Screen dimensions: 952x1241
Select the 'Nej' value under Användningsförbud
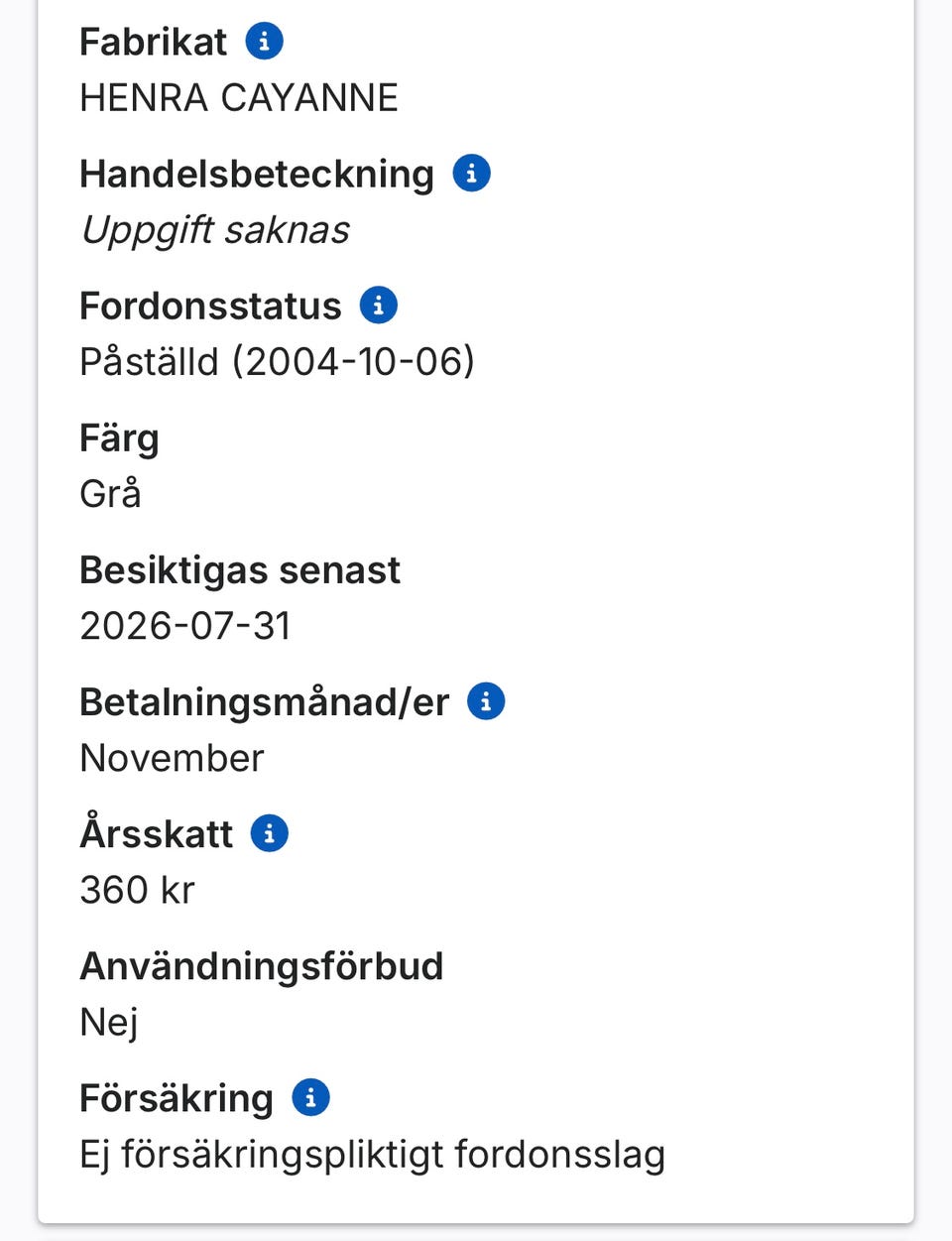[x=108, y=1022]
